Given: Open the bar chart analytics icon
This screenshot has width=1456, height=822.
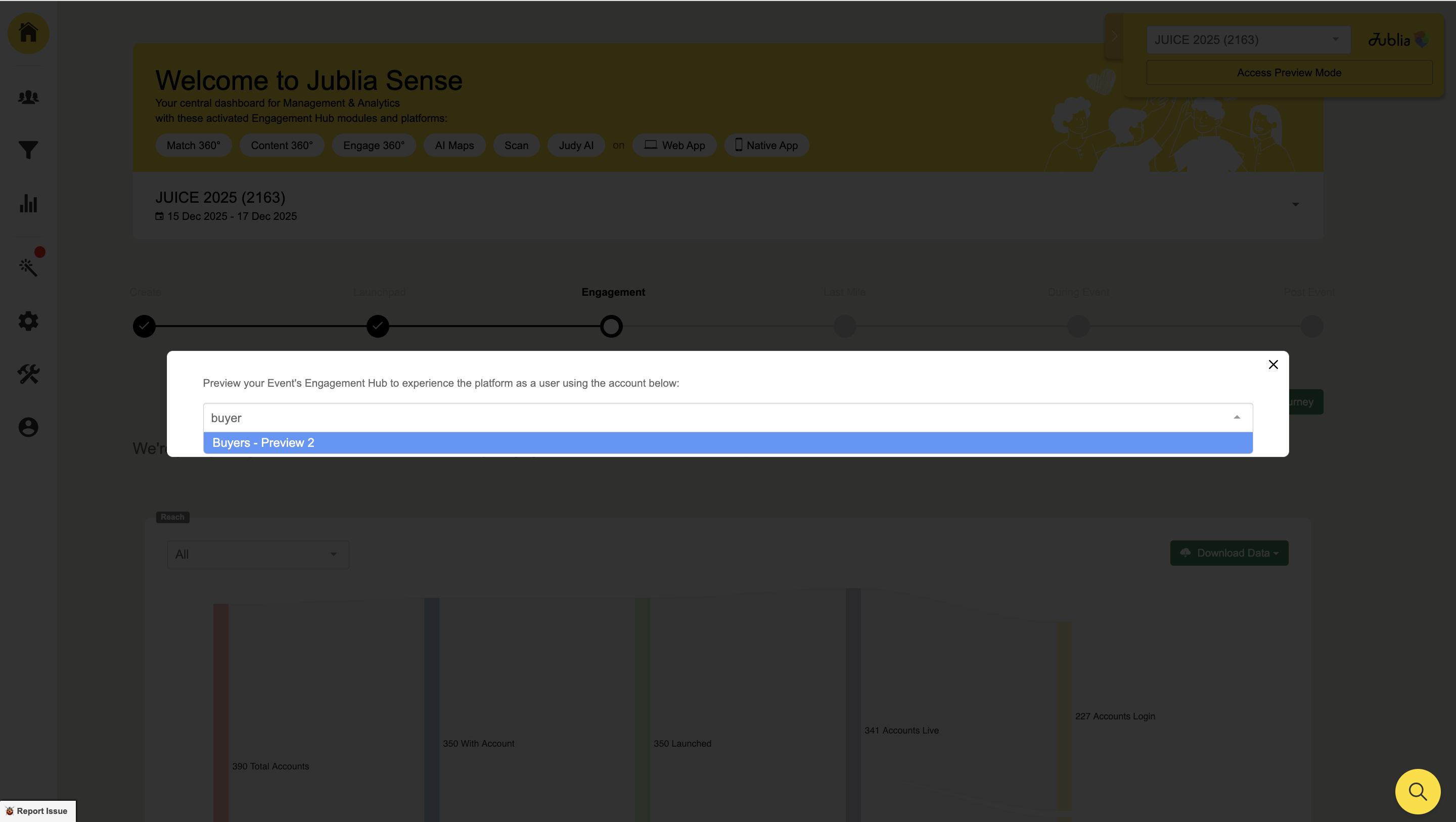Looking at the screenshot, I should [28, 204].
